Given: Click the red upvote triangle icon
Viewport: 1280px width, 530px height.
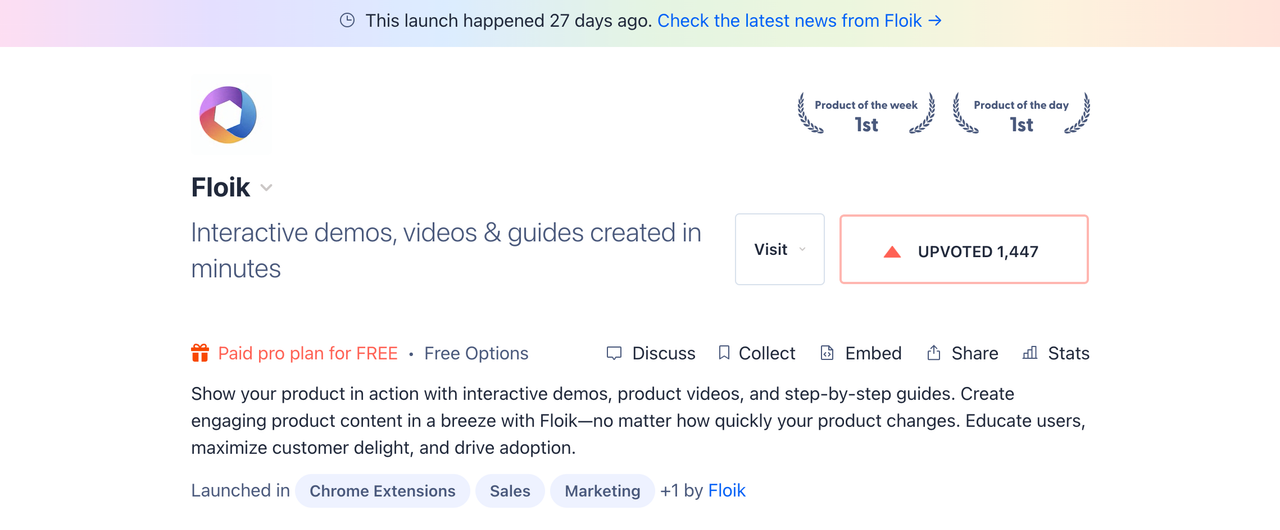Looking at the screenshot, I should coord(892,252).
